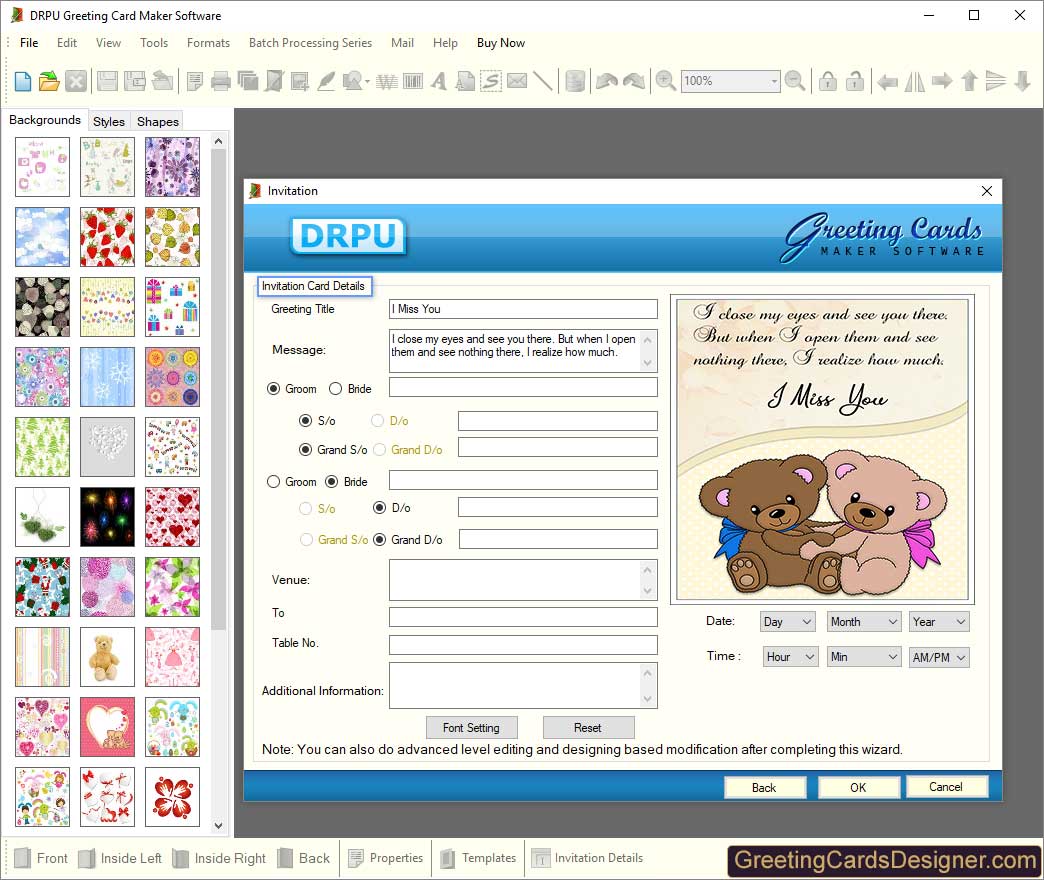Open the 100% zoom level dropdown
This screenshot has width=1044, height=880.
point(774,81)
